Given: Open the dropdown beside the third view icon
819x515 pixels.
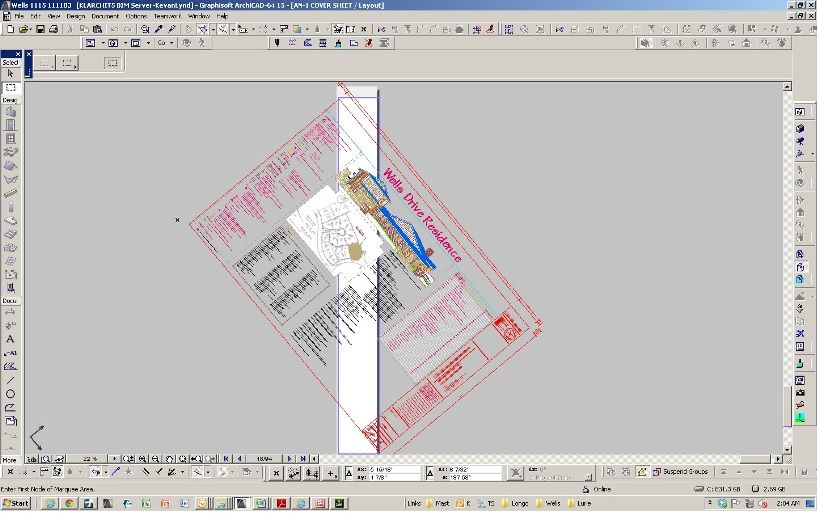Looking at the screenshot, I should click(x=148, y=43).
